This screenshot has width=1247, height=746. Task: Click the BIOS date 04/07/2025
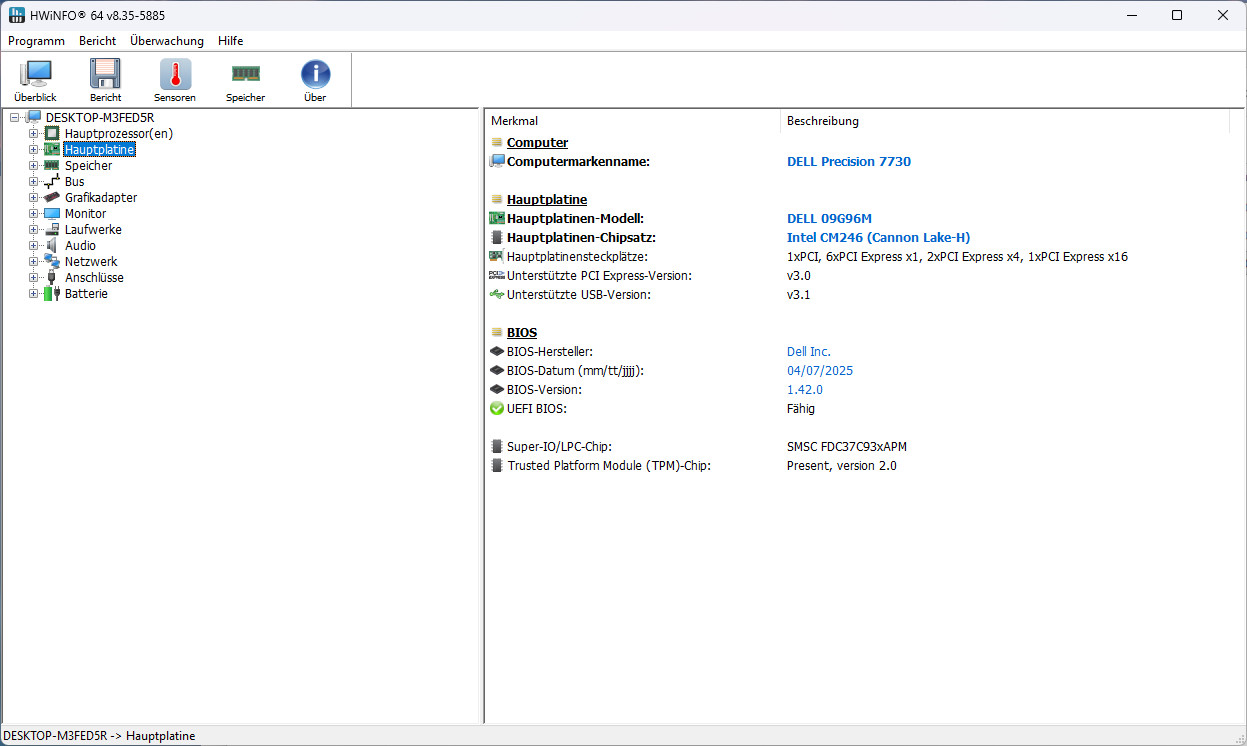point(820,371)
